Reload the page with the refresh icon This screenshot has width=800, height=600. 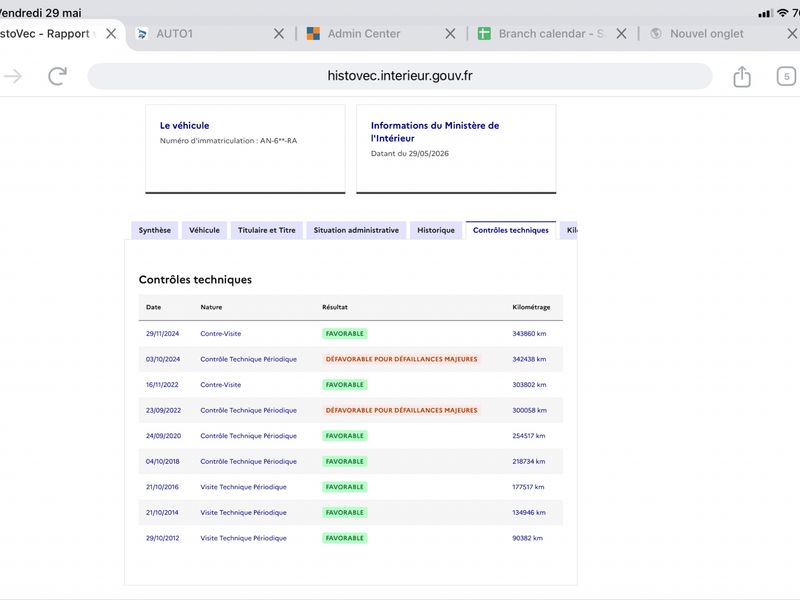click(x=57, y=77)
